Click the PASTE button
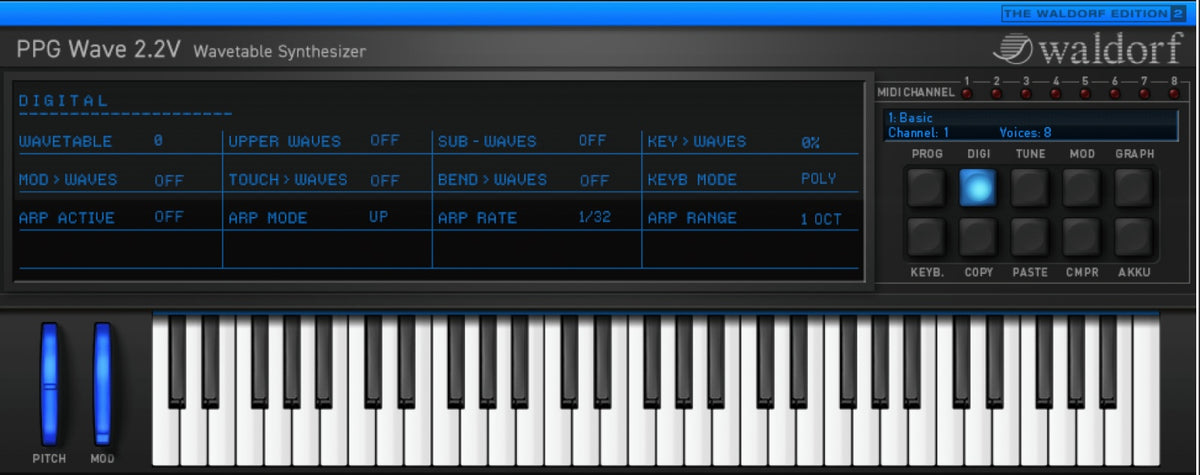The image size is (1200, 475). tap(1030, 237)
